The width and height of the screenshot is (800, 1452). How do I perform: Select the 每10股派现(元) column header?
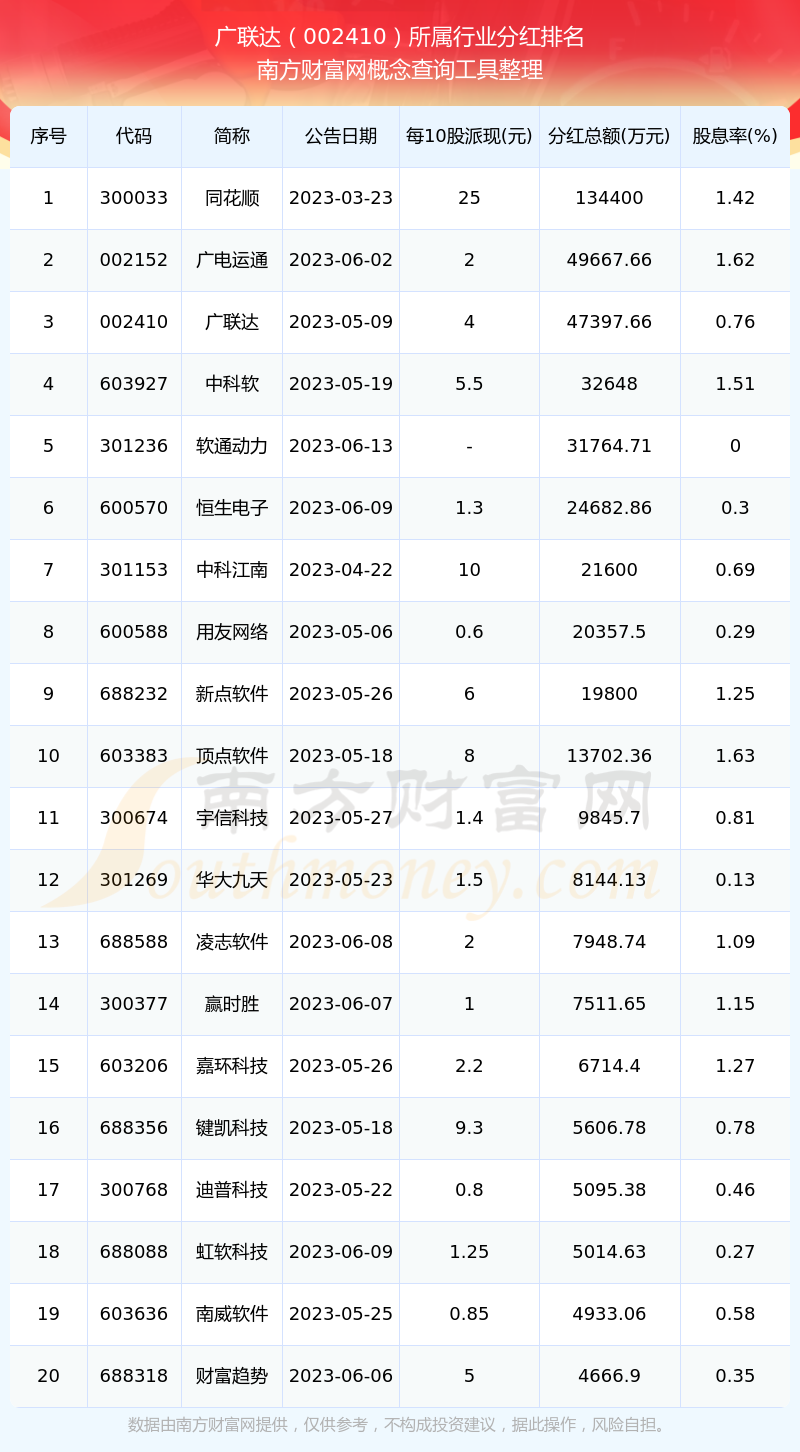tap(469, 136)
